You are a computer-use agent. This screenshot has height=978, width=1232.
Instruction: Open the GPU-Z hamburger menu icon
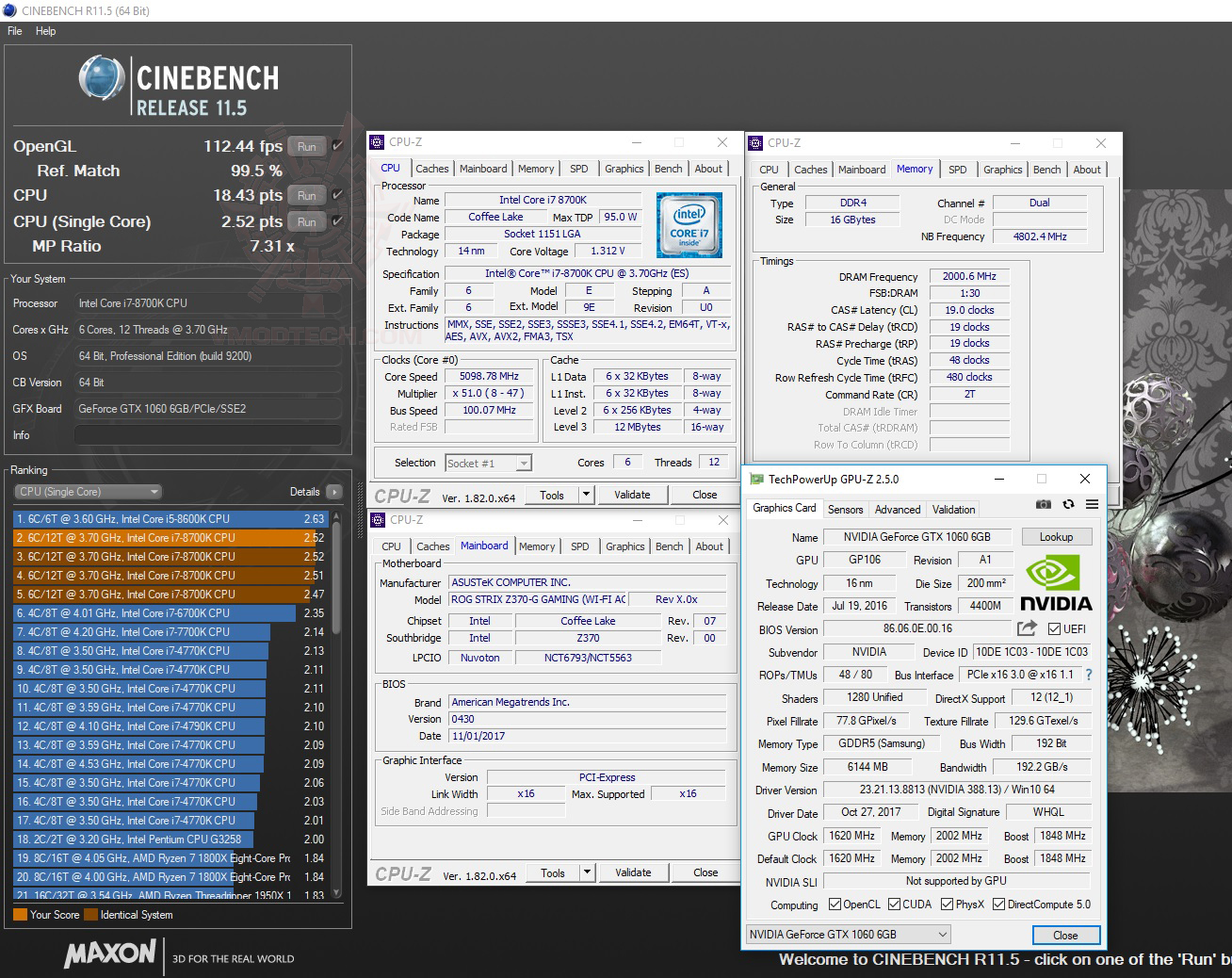[1093, 505]
